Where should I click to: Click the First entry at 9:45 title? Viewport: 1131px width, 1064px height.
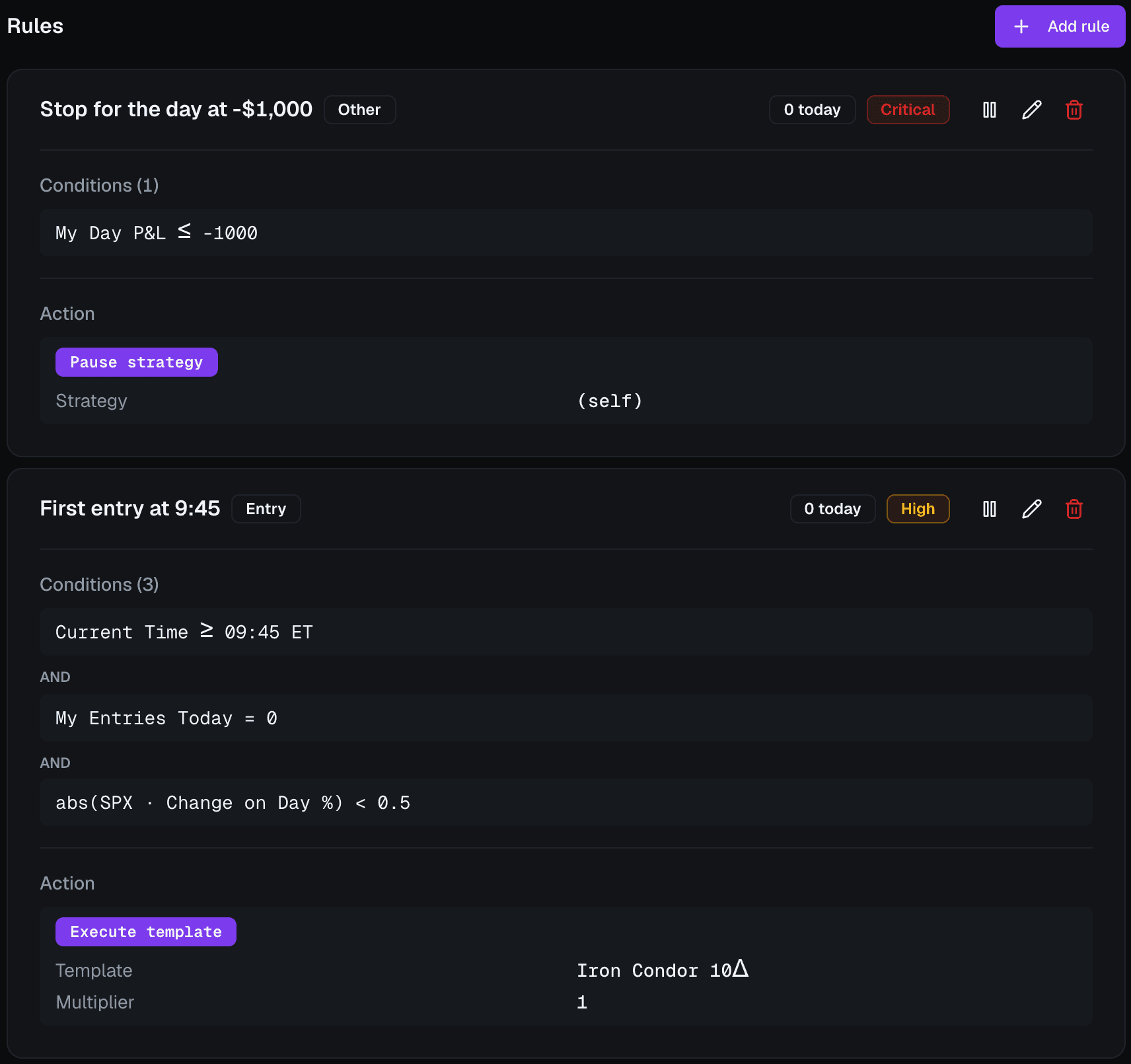click(x=129, y=508)
